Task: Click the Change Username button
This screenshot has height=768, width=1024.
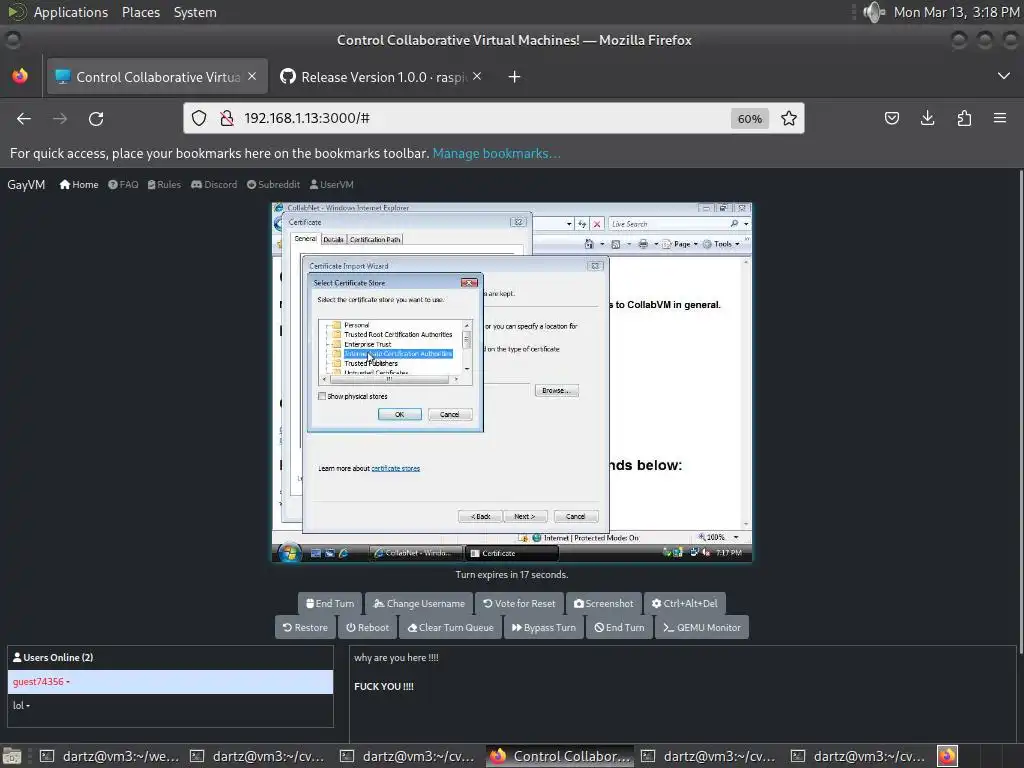Action: pyautogui.click(x=419, y=603)
